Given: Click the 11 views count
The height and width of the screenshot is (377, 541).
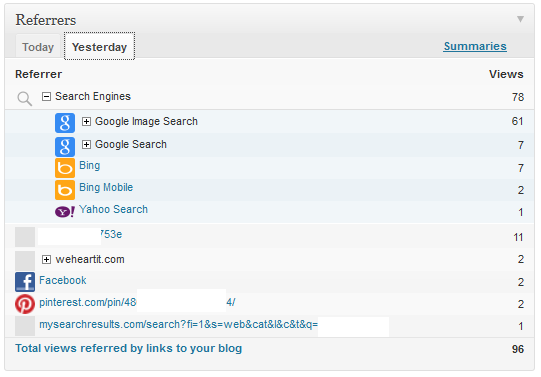Looking at the screenshot, I should (x=518, y=237).
